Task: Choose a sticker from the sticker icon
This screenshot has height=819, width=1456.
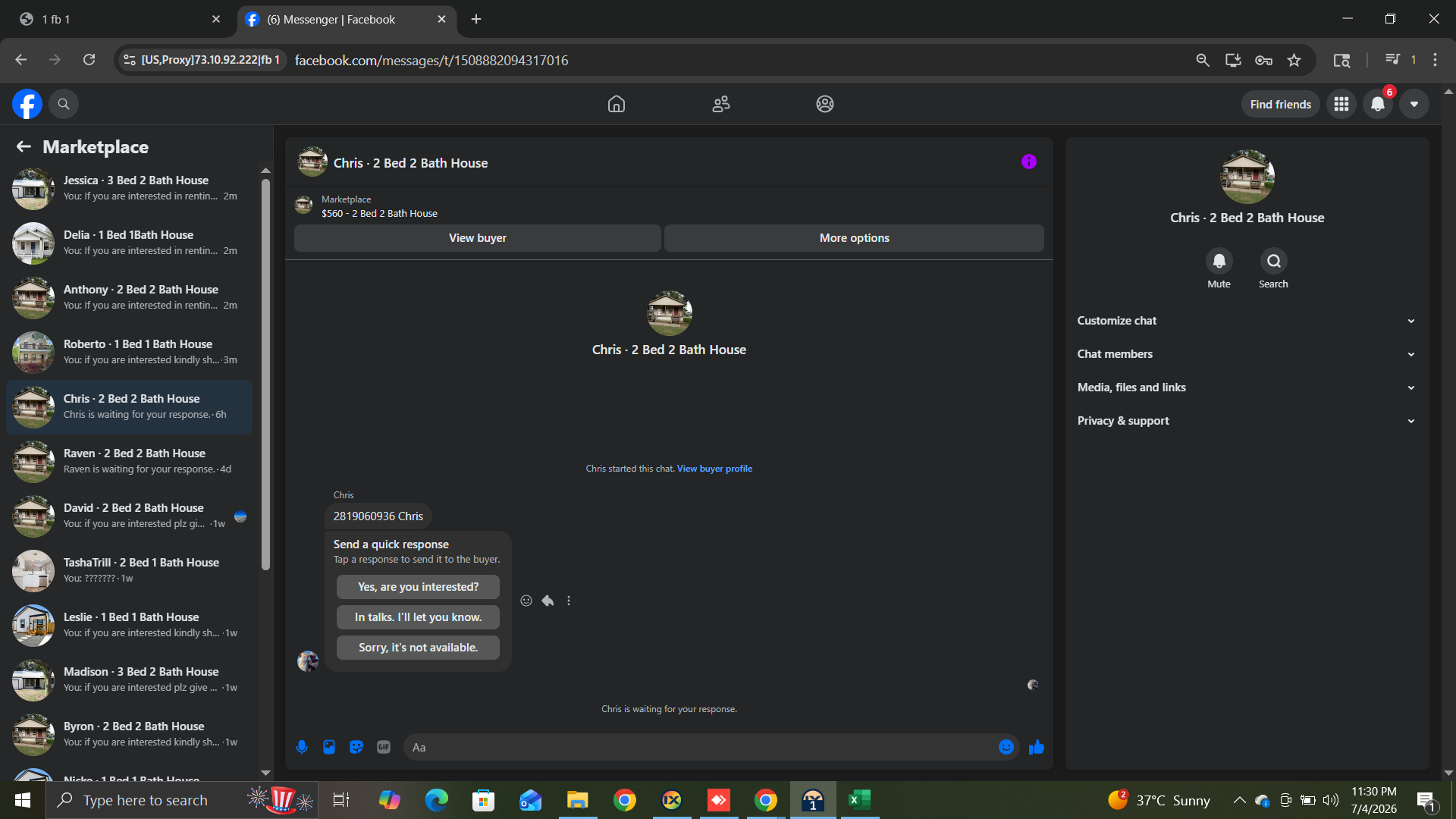Action: pos(356,747)
